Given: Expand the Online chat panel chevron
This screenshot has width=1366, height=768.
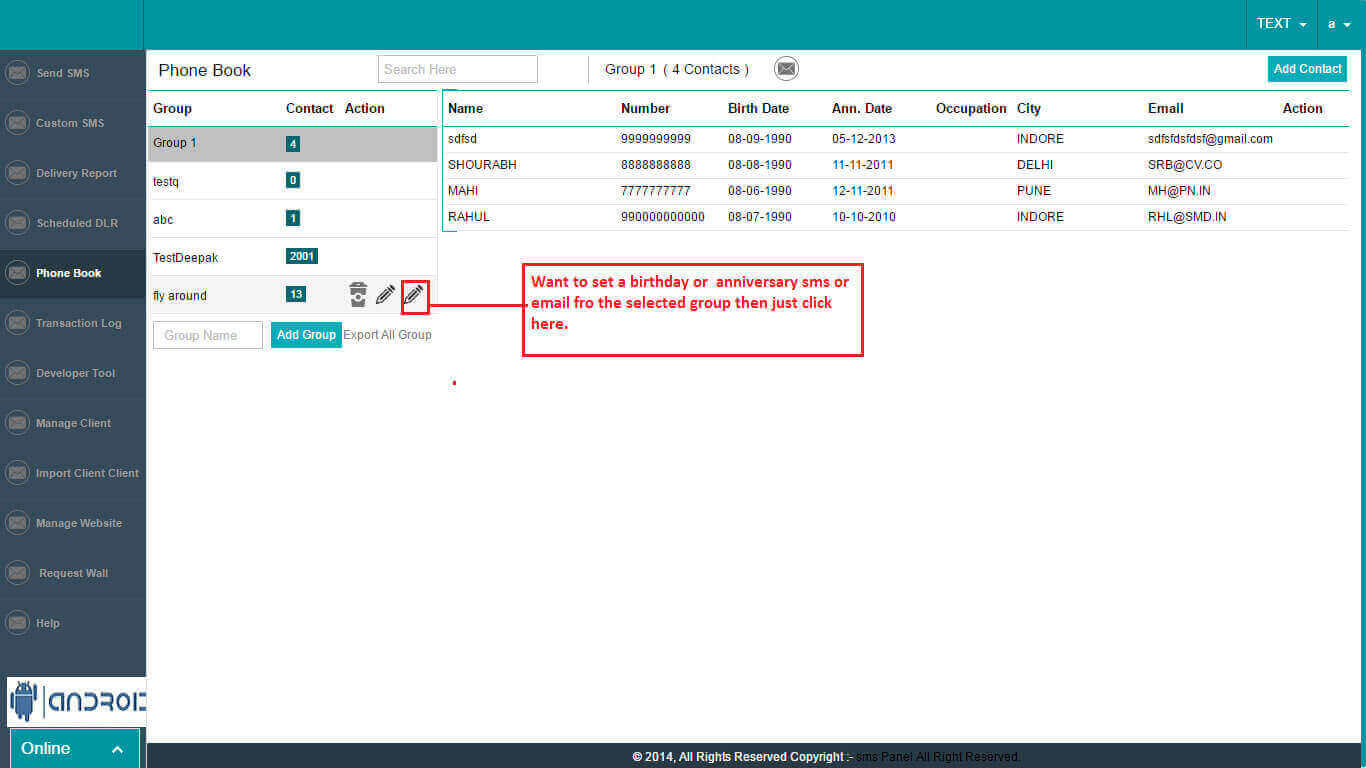Looking at the screenshot, I should coord(117,749).
